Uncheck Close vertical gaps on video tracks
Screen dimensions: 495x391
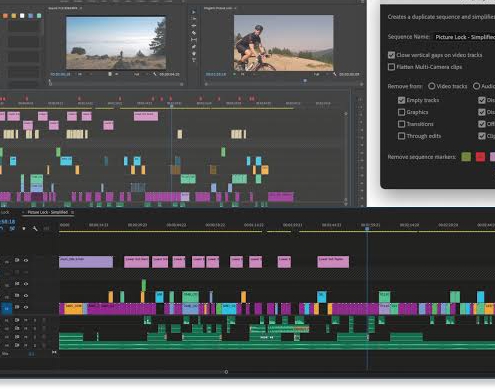(x=391, y=55)
